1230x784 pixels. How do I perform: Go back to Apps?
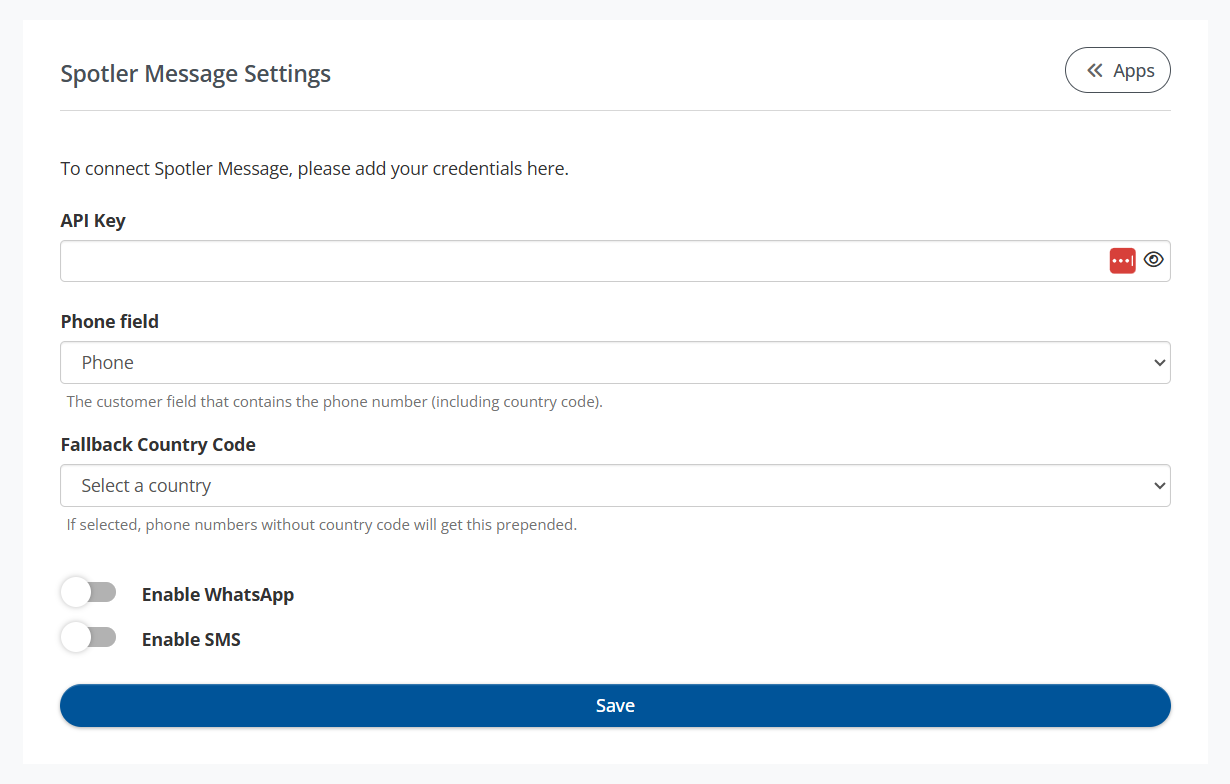tap(1118, 70)
